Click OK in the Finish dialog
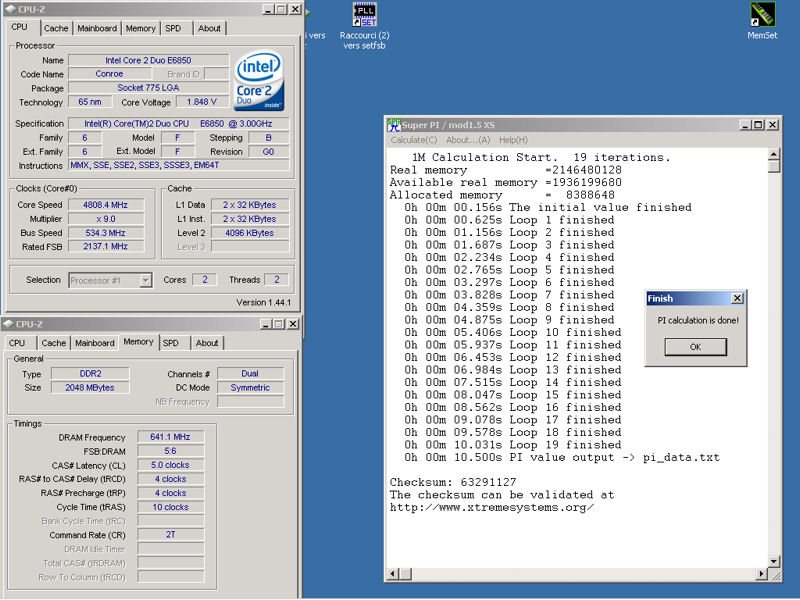 pyautogui.click(x=695, y=347)
